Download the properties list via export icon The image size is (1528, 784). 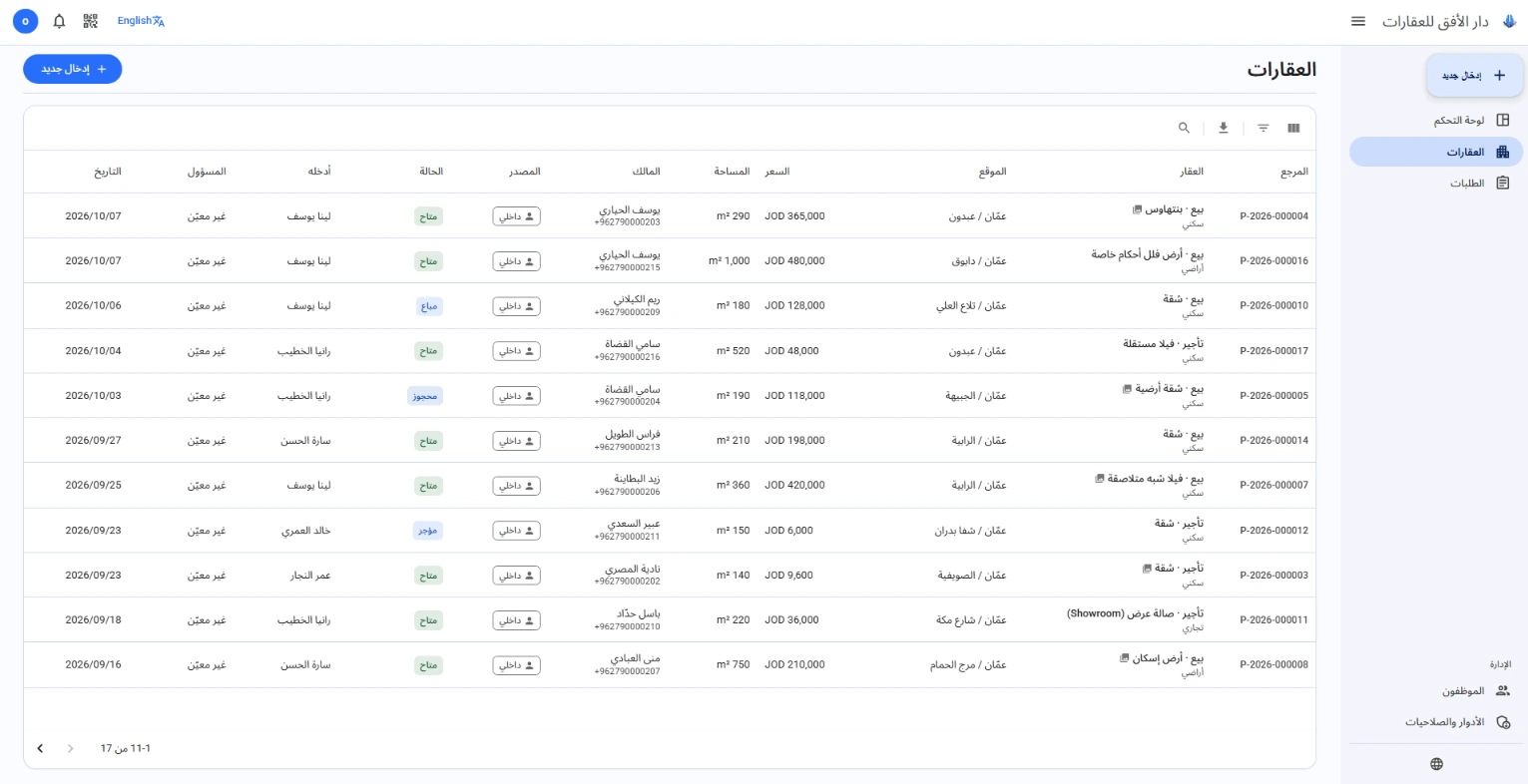pos(1224,128)
